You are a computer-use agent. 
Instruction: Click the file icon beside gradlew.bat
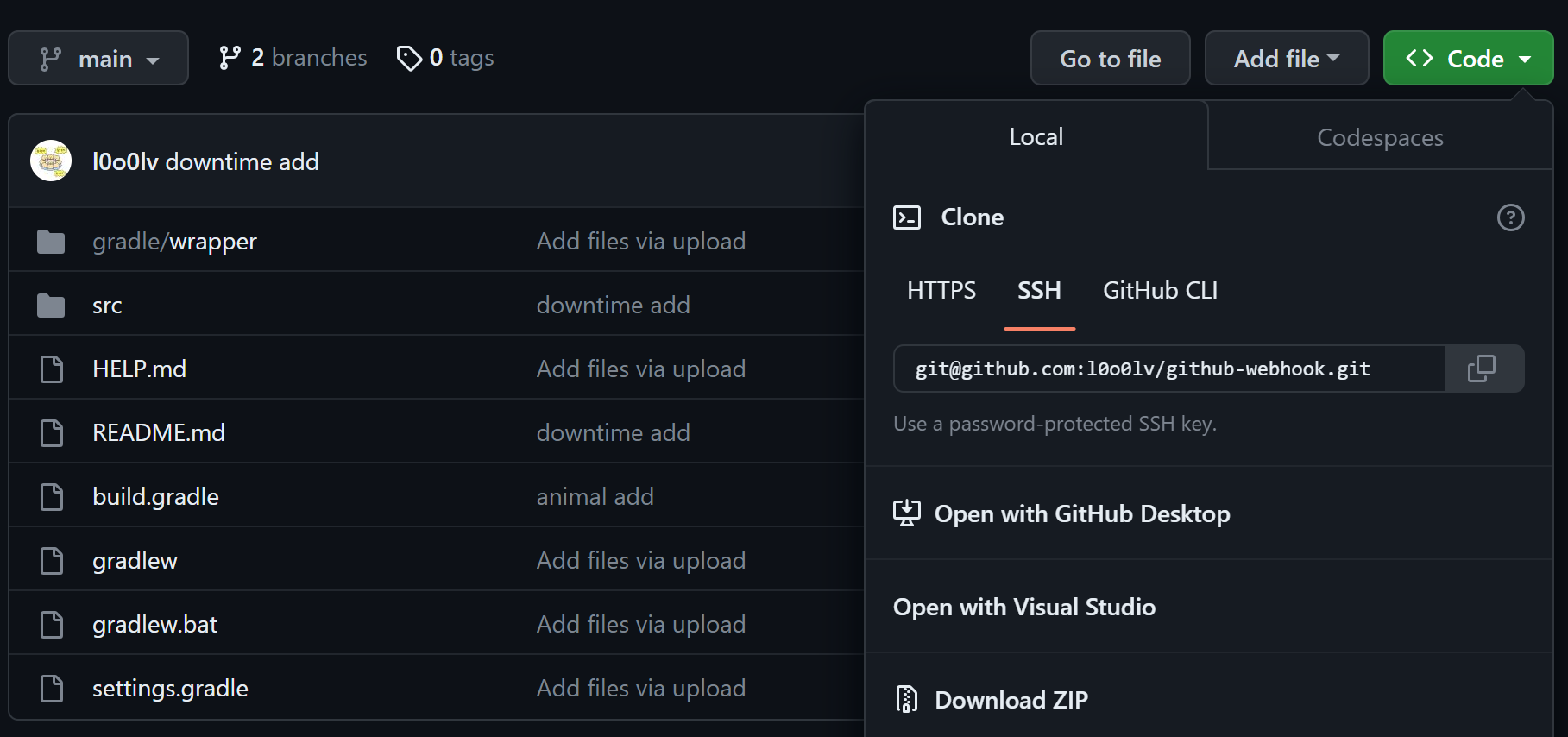pyautogui.click(x=52, y=625)
